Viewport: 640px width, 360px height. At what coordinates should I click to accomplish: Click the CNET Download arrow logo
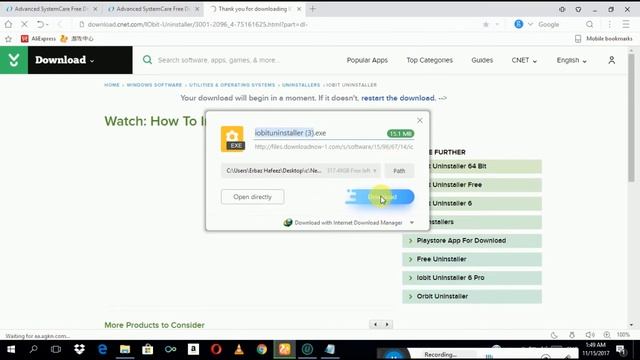click(14, 60)
